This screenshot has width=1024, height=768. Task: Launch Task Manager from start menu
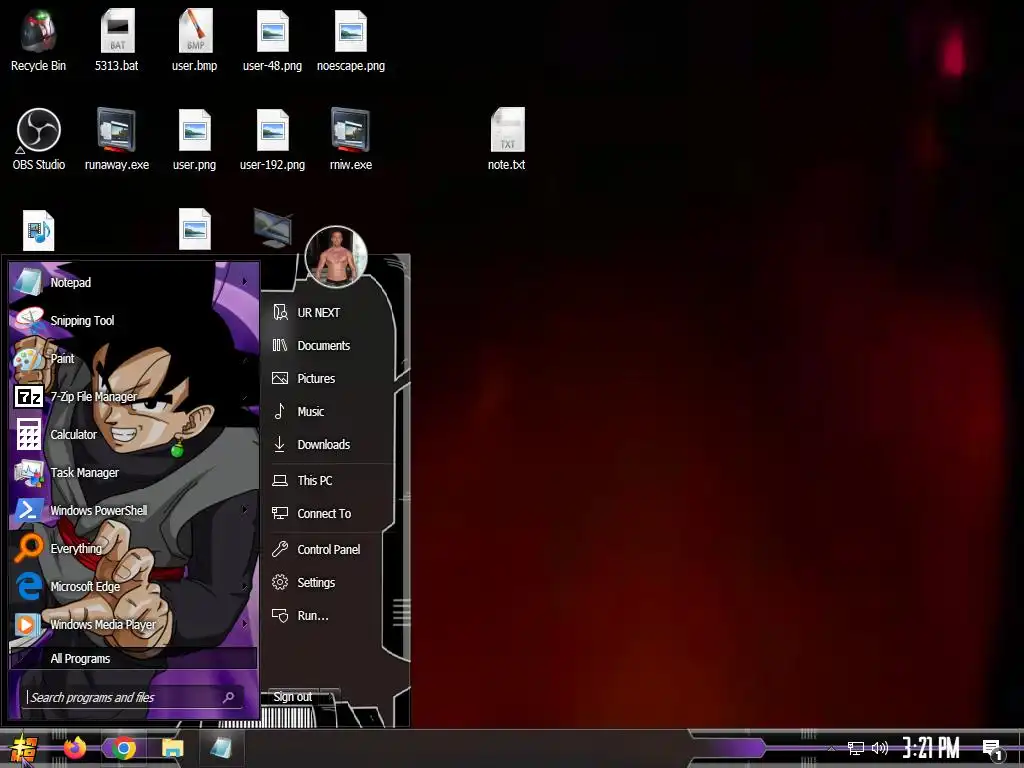tap(134, 472)
